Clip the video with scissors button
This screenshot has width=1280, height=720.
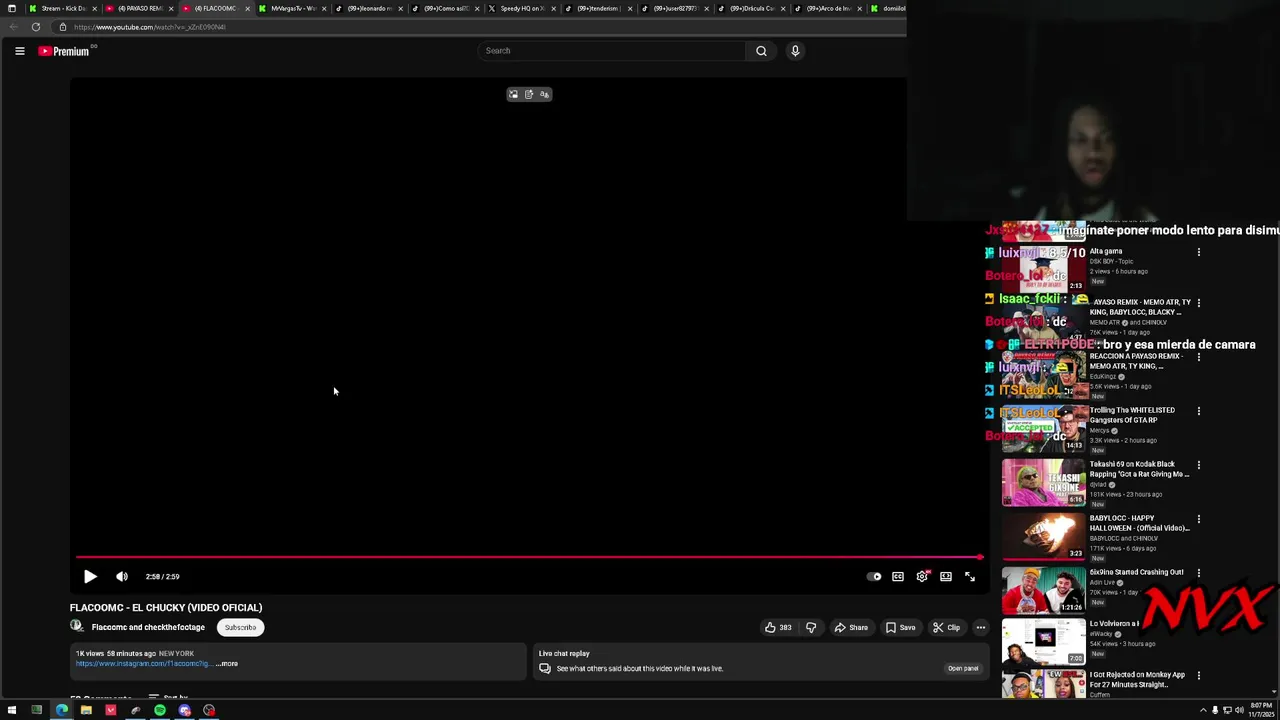tap(946, 627)
